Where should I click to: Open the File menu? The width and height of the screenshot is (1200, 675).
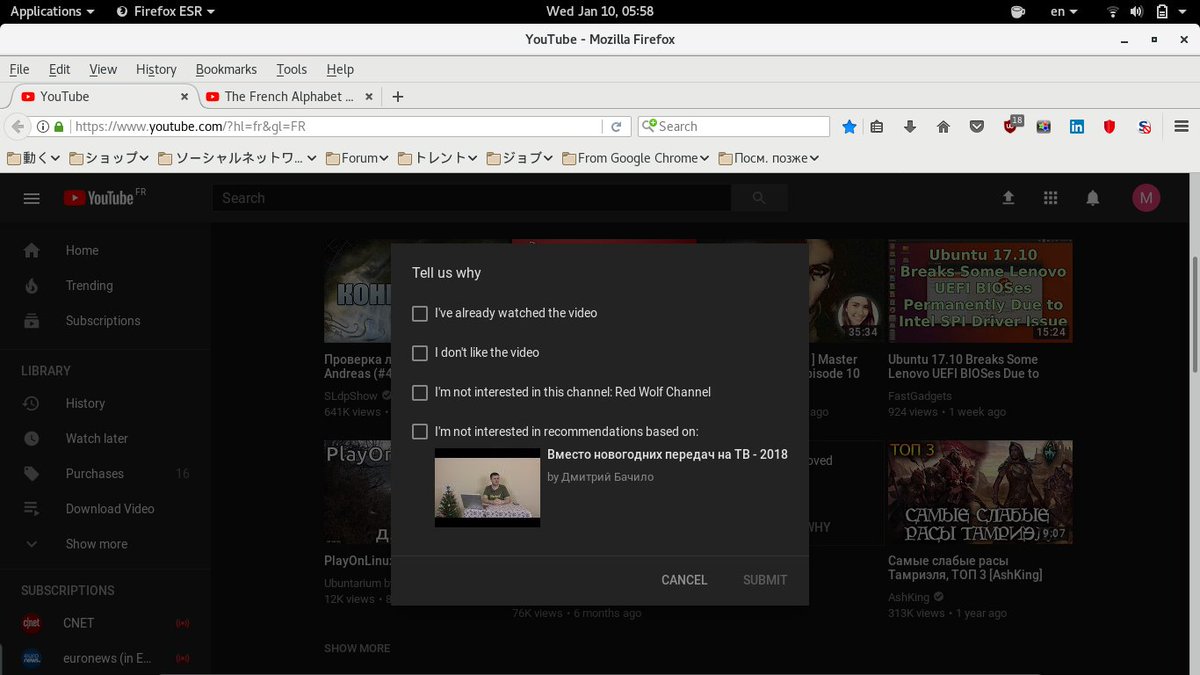pos(19,69)
